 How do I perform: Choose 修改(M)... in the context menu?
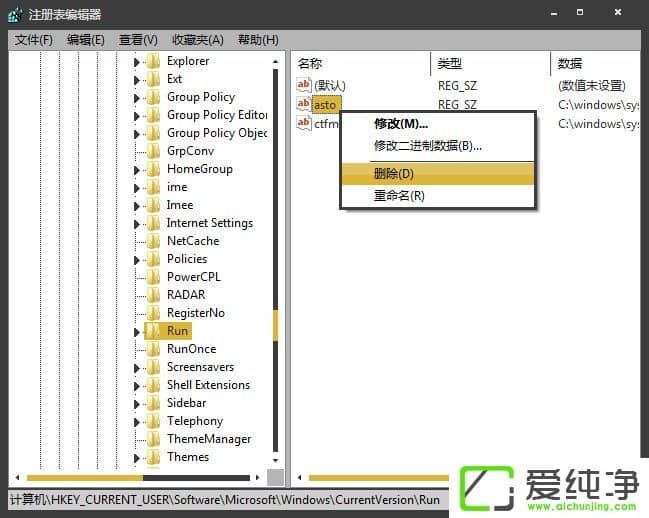[x=400, y=123]
